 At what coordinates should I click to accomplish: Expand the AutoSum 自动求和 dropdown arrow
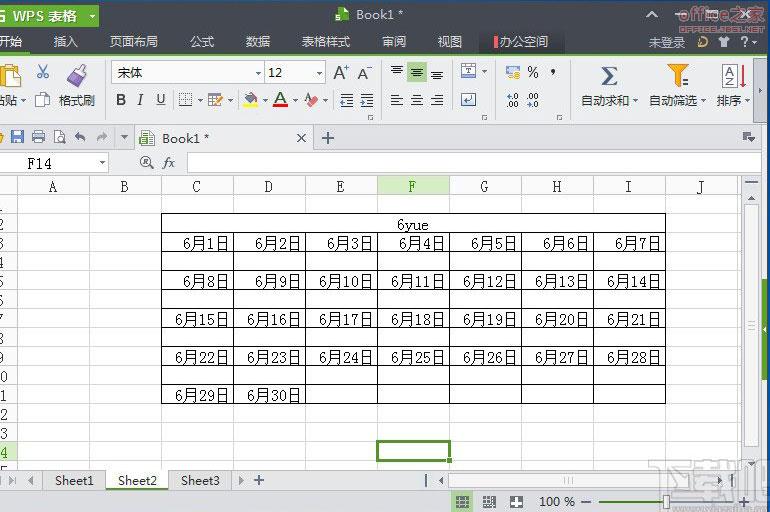point(635,101)
